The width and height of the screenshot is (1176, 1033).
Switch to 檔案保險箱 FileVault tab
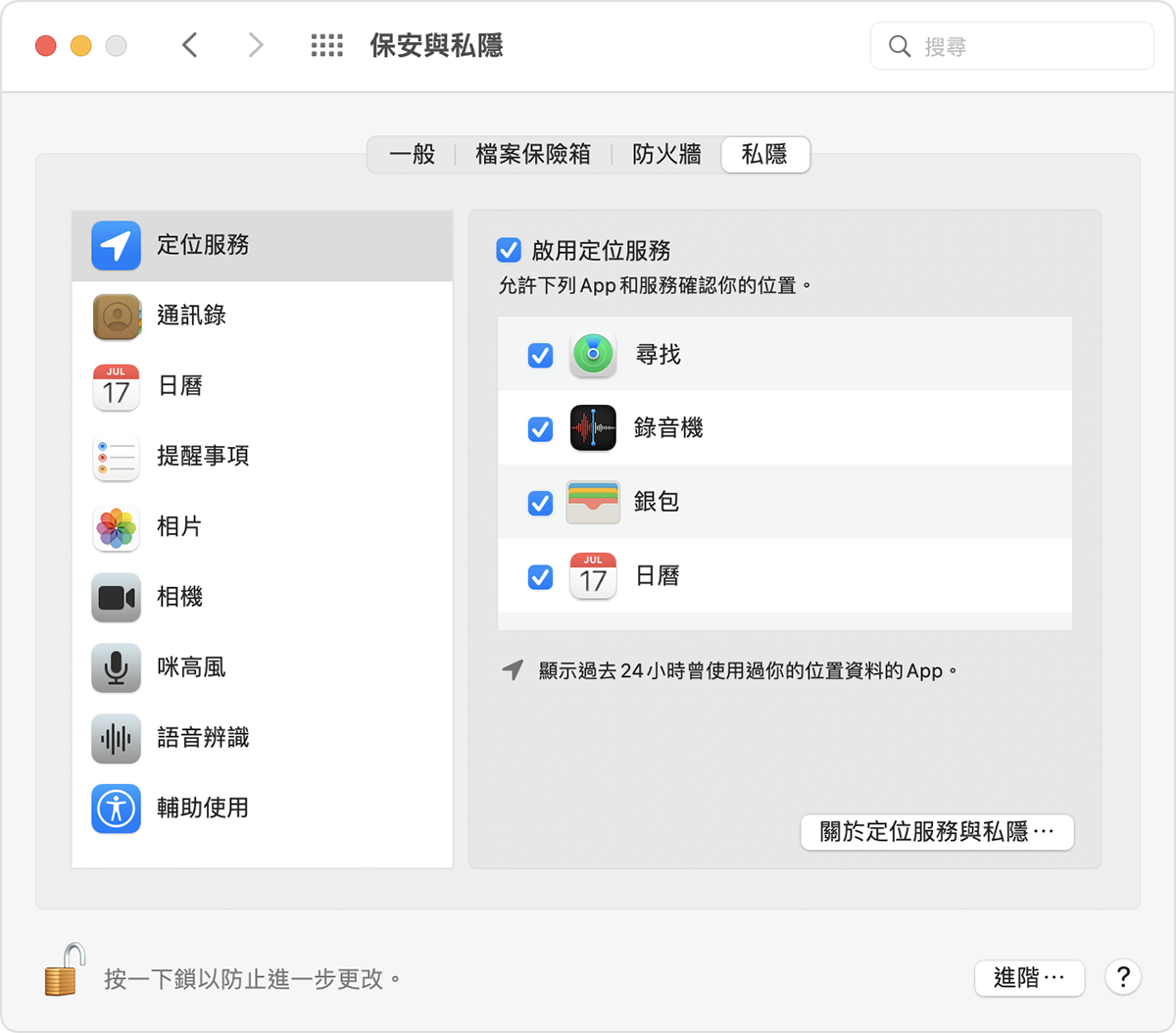533,154
